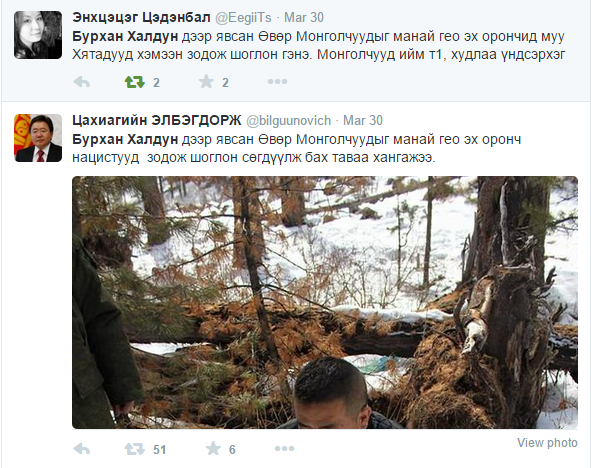This screenshot has height=468, width=591.
Task: Open the name link Энхцэцэг Цэдэнбал
Action: [x=141, y=17]
